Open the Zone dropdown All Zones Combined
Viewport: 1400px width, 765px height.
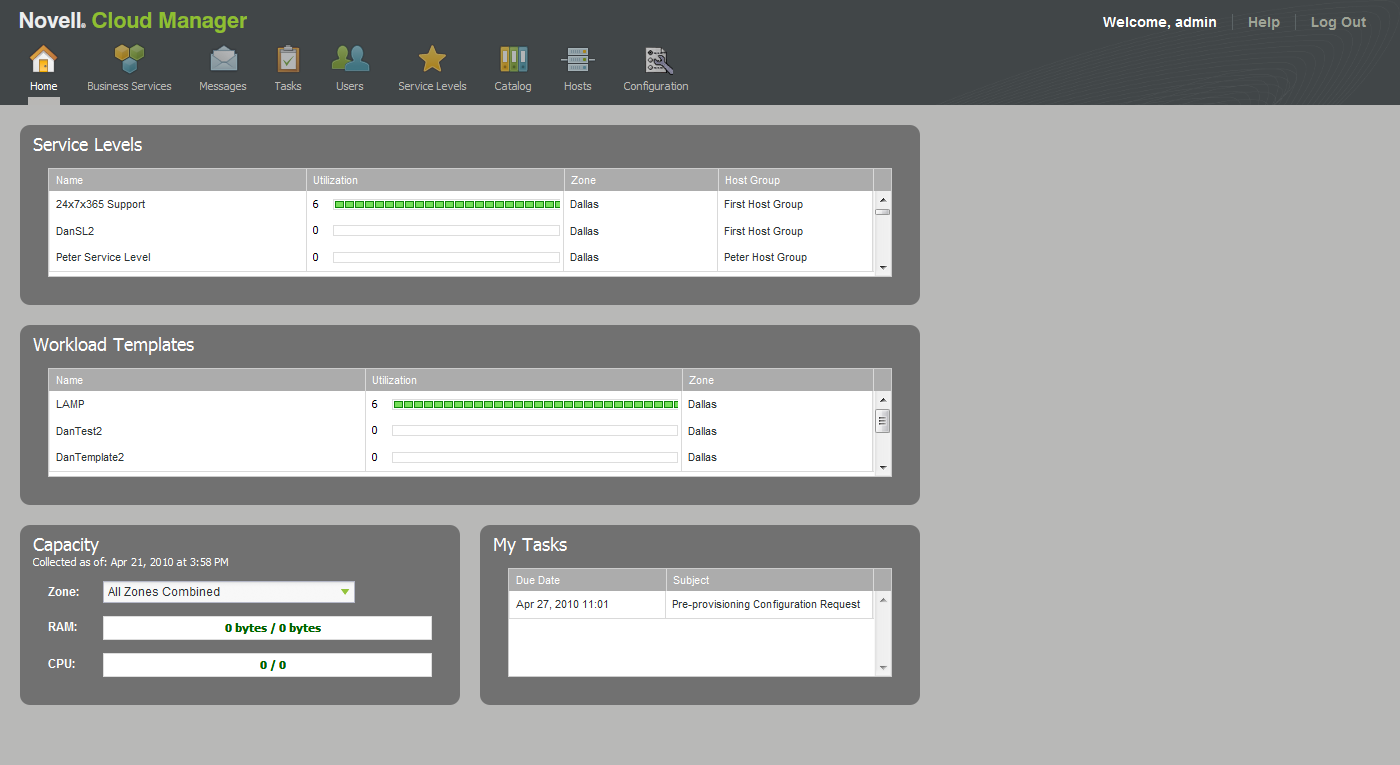[x=229, y=592]
